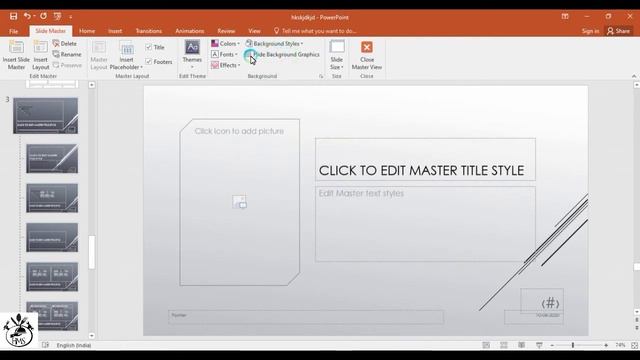640x360 pixels.
Task: Select the third layout thumbnail below the master
Action: (52, 238)
